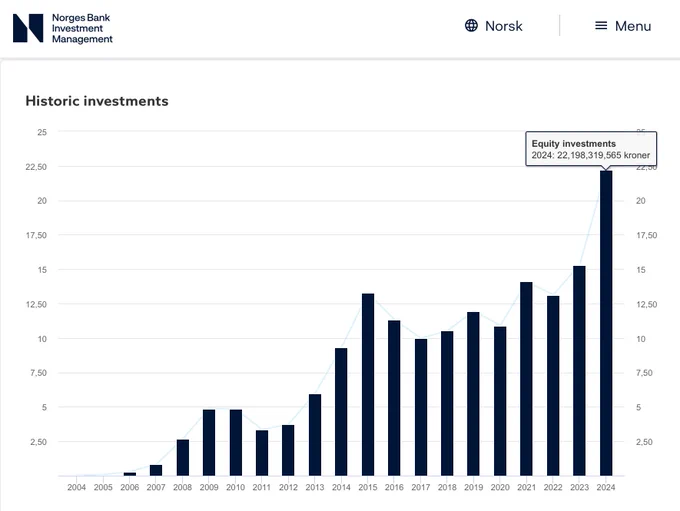
Task: Click the left axis 5 label
Action: [x=44, y=408]
